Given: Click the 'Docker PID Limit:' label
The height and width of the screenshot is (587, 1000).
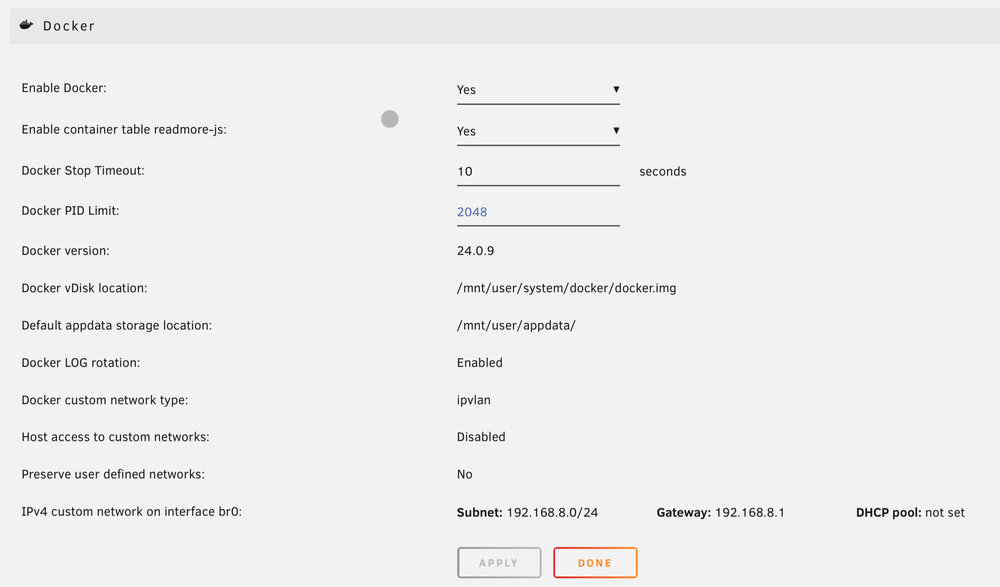Looking at the screenshot, I should (x=70, y=211).
